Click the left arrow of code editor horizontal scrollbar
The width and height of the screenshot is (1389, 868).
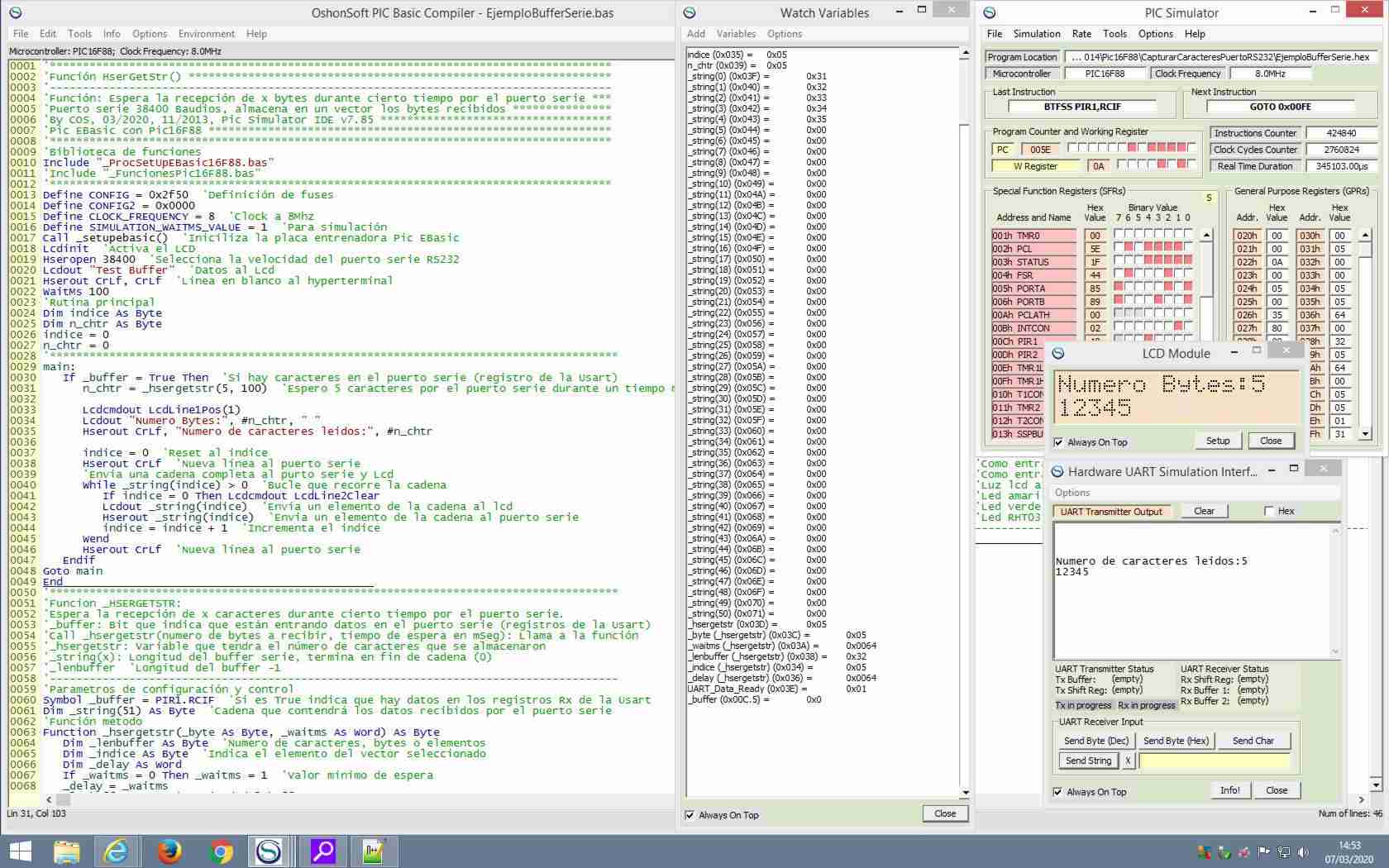pyautogui.click(x=49, y=799)
